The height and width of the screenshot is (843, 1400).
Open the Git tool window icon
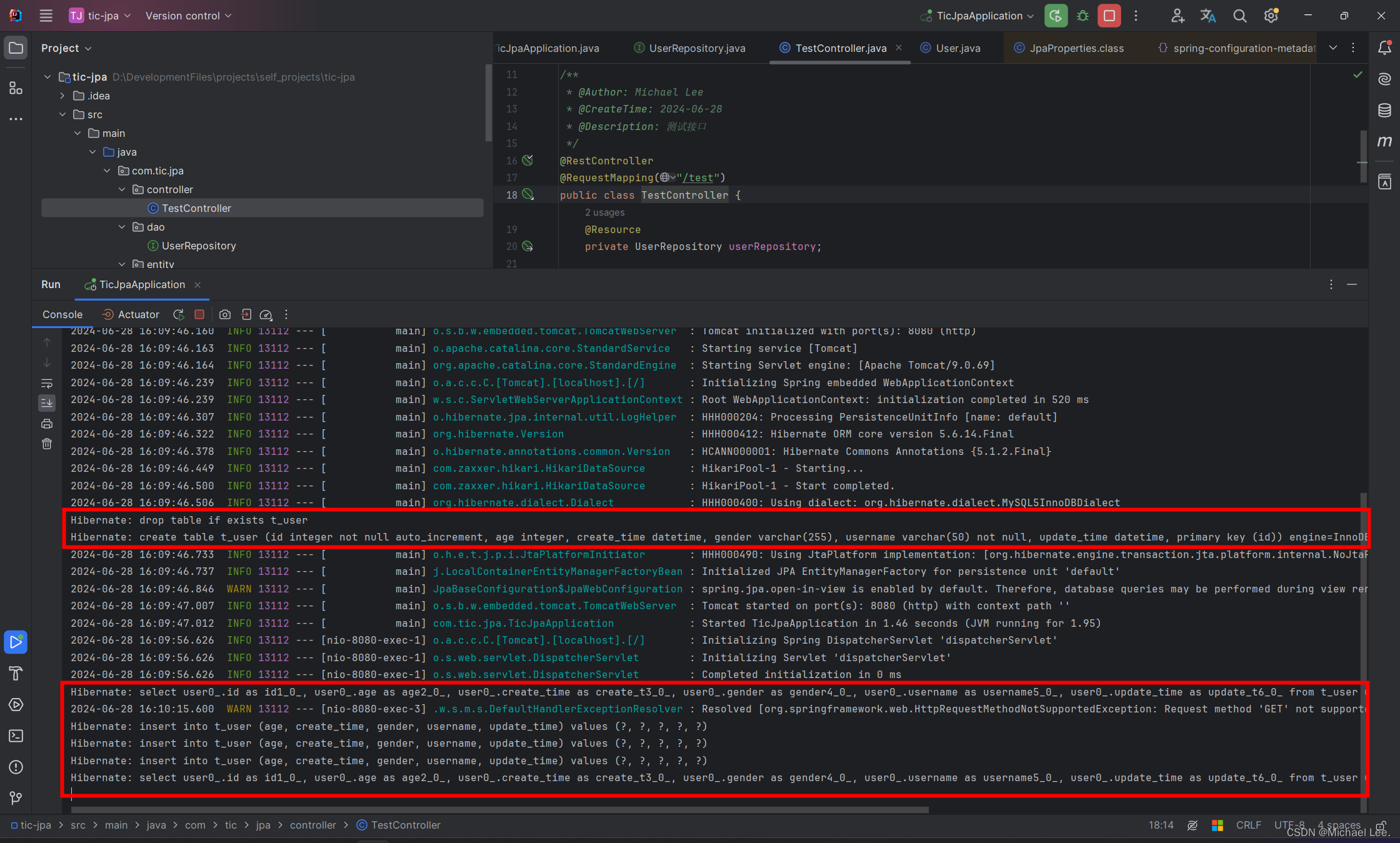[x=16, y=798]
